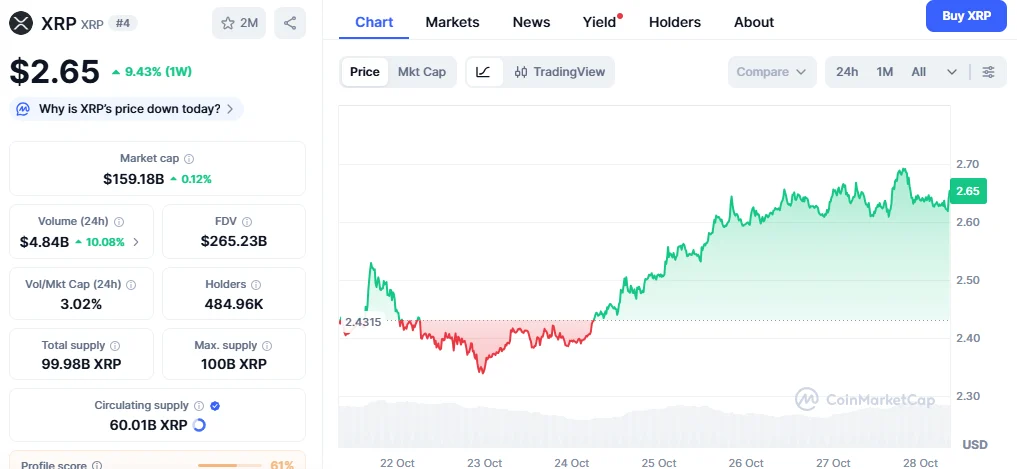Viewport: 1017px width, 469px height.
Task: Open the Holders tab
Action: tap(675, 22)
